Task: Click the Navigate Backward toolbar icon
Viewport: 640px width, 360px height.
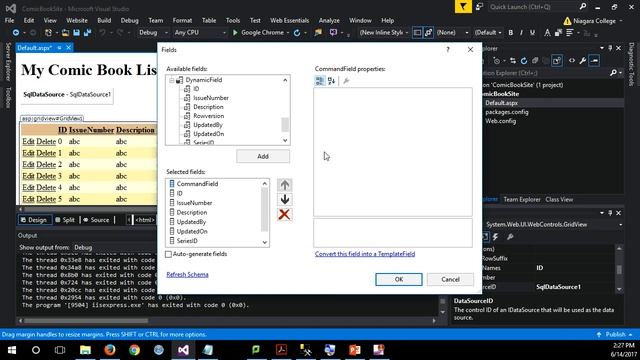Action: pyautogui.click(x=16, y=33)
